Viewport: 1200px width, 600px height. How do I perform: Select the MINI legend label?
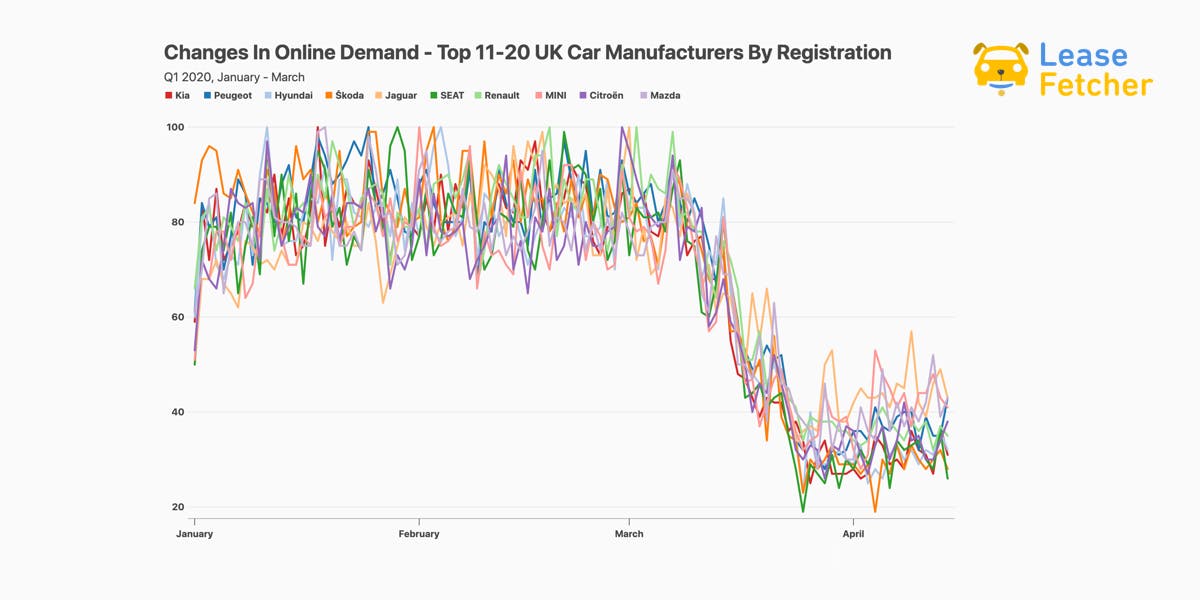click(x=556, y=95)
